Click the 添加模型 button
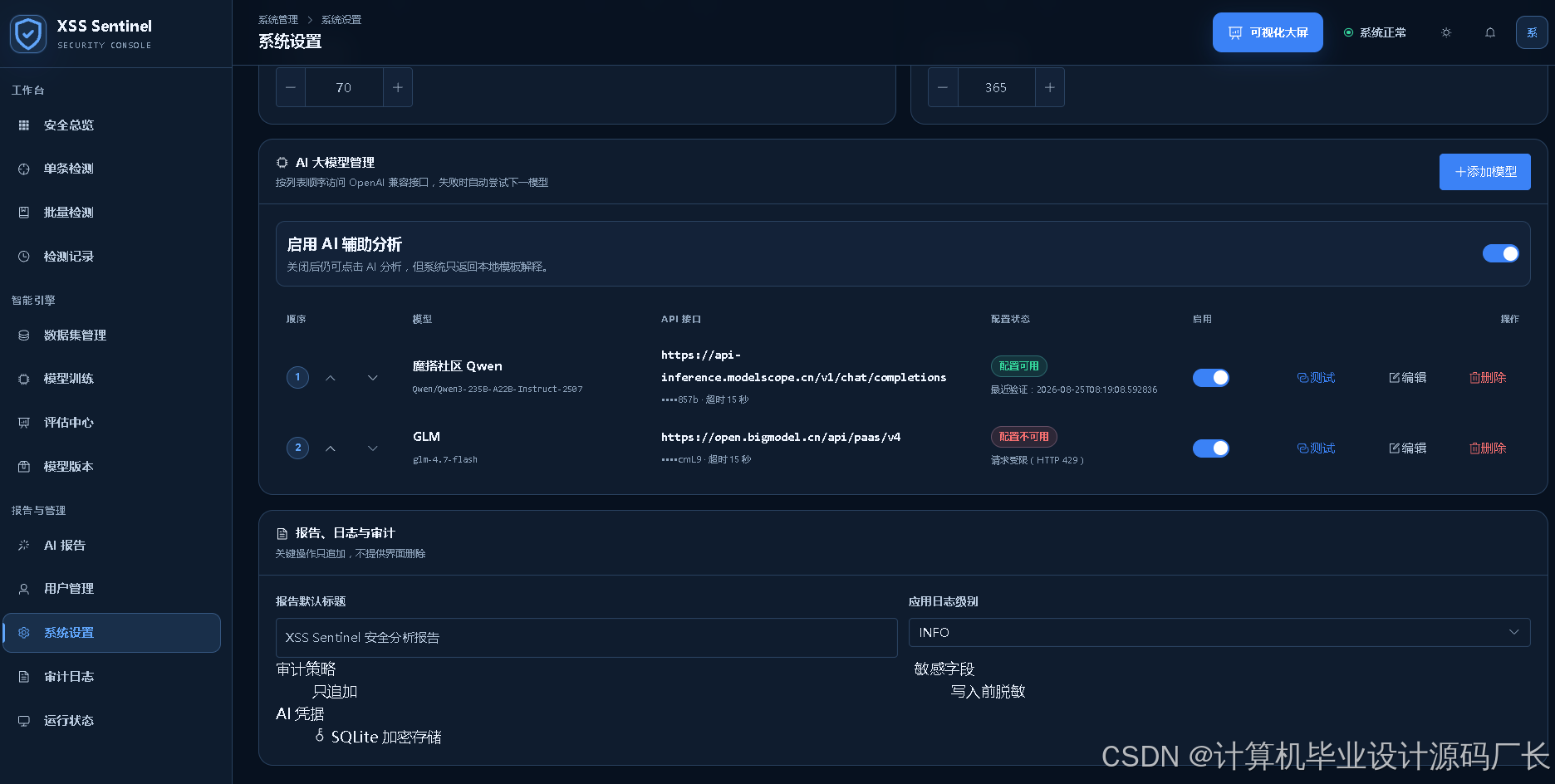Viewport: 1555px width, 784px height. 1485,172
